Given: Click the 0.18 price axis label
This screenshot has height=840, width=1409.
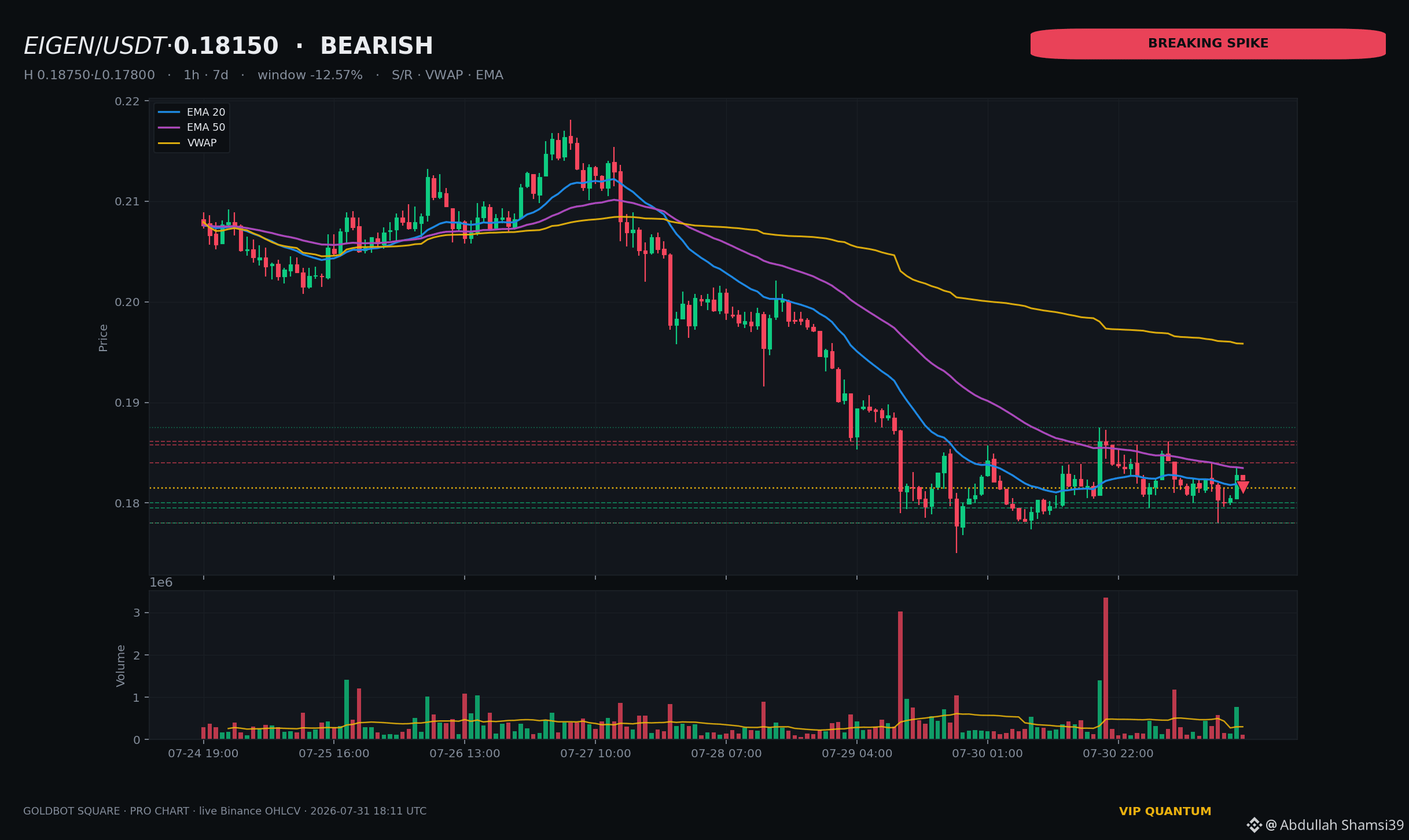Looking at the screenshot, I should click(x=127, y=503).
